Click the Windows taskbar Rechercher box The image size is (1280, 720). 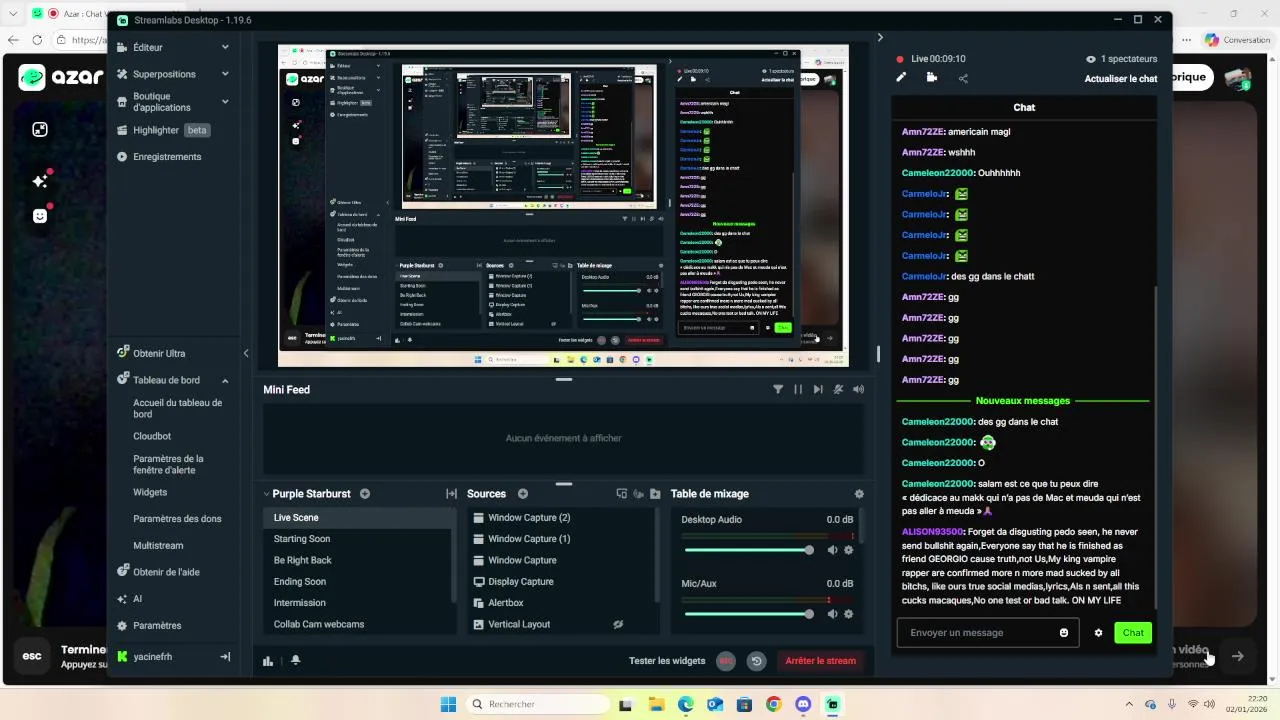[537, 704]
